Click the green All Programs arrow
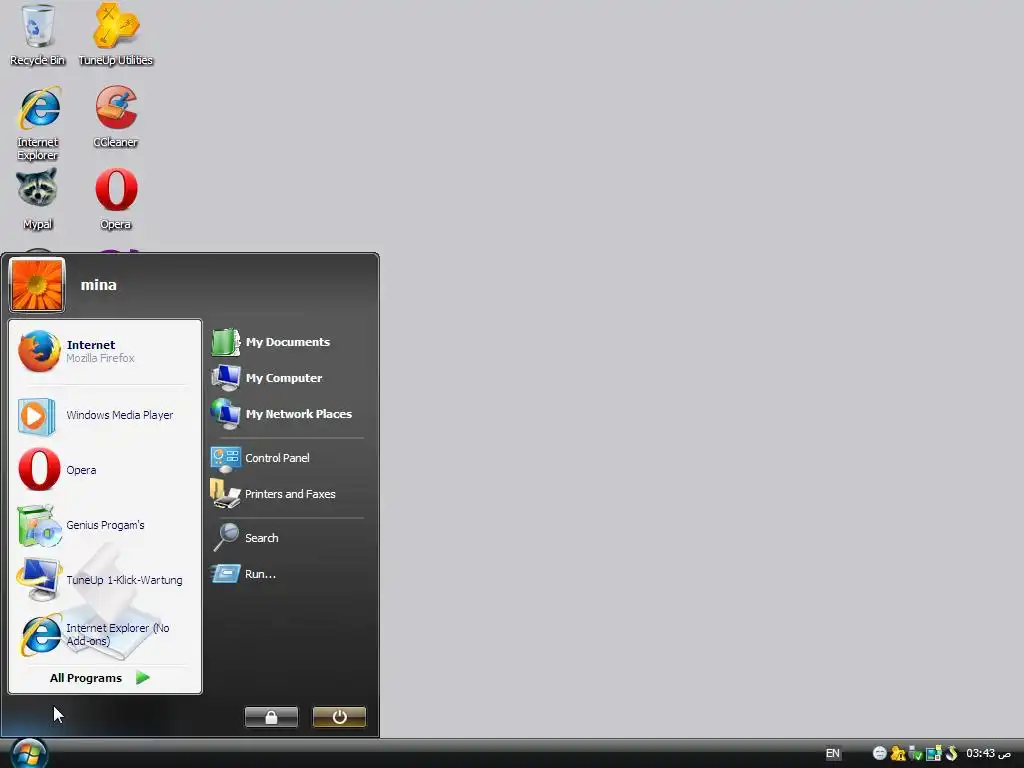The image size is (1024, 768). (x=143, y=678)
